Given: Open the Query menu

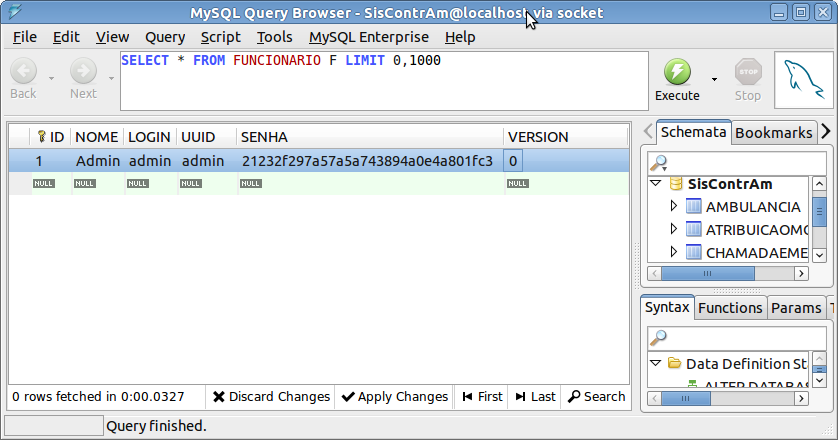Looking at the screenshot, I should point(165,37).
